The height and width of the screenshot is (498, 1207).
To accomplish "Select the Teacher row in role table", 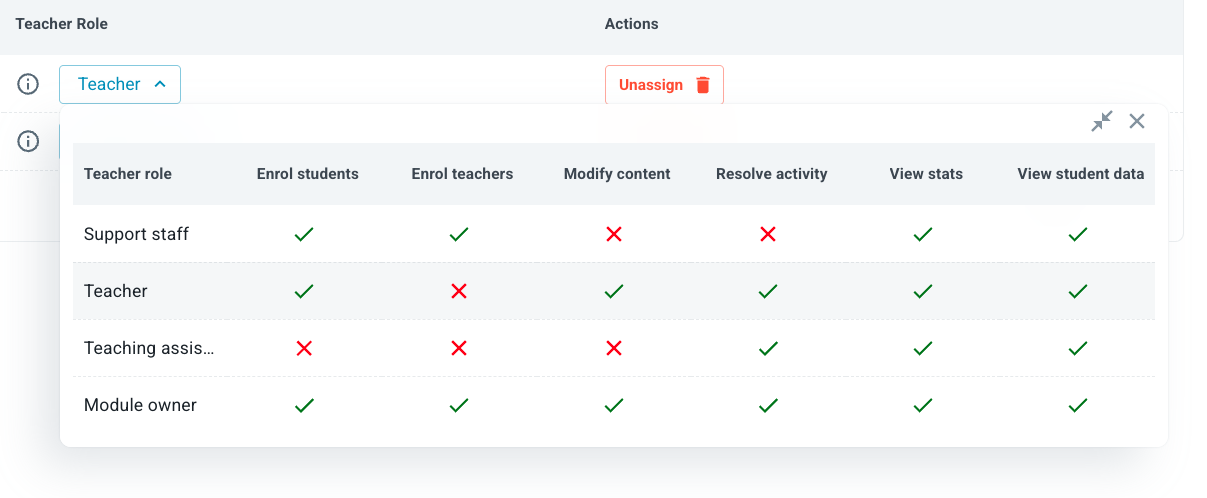I will tap(116, 291).
